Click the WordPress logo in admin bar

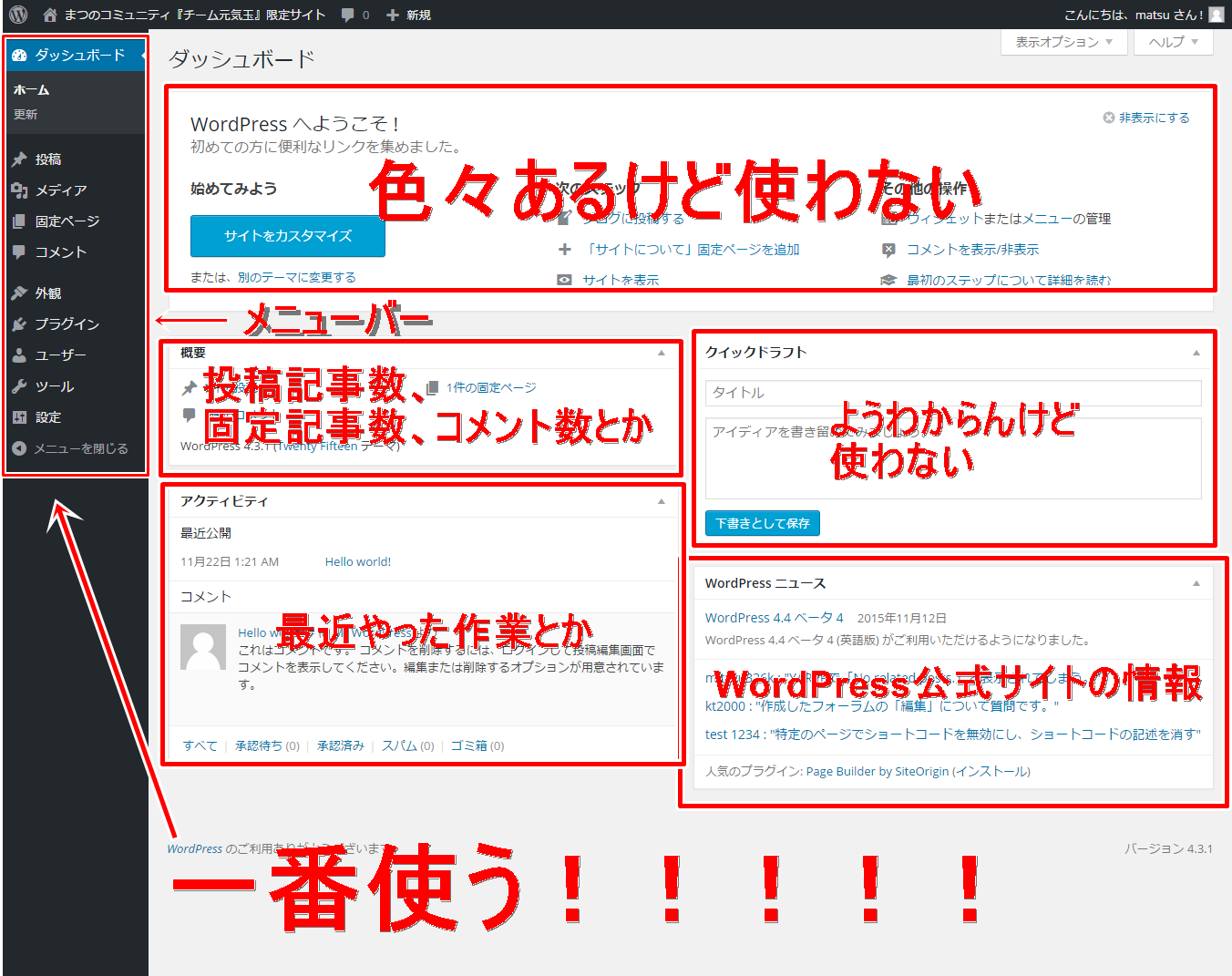coord(18,15)
